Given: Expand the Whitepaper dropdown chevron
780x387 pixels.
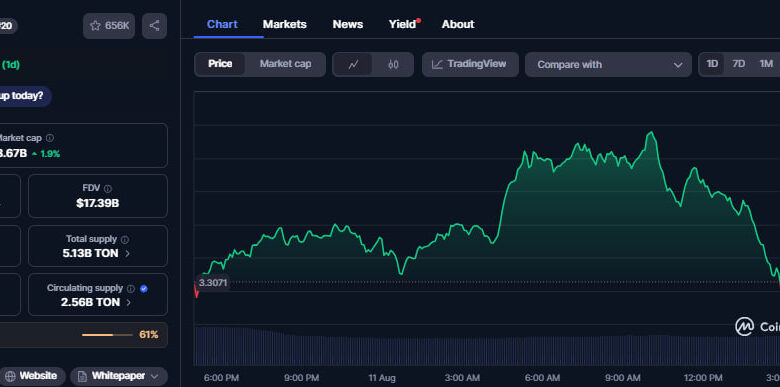Looking at the screenshot, I should tap(154, 376).
